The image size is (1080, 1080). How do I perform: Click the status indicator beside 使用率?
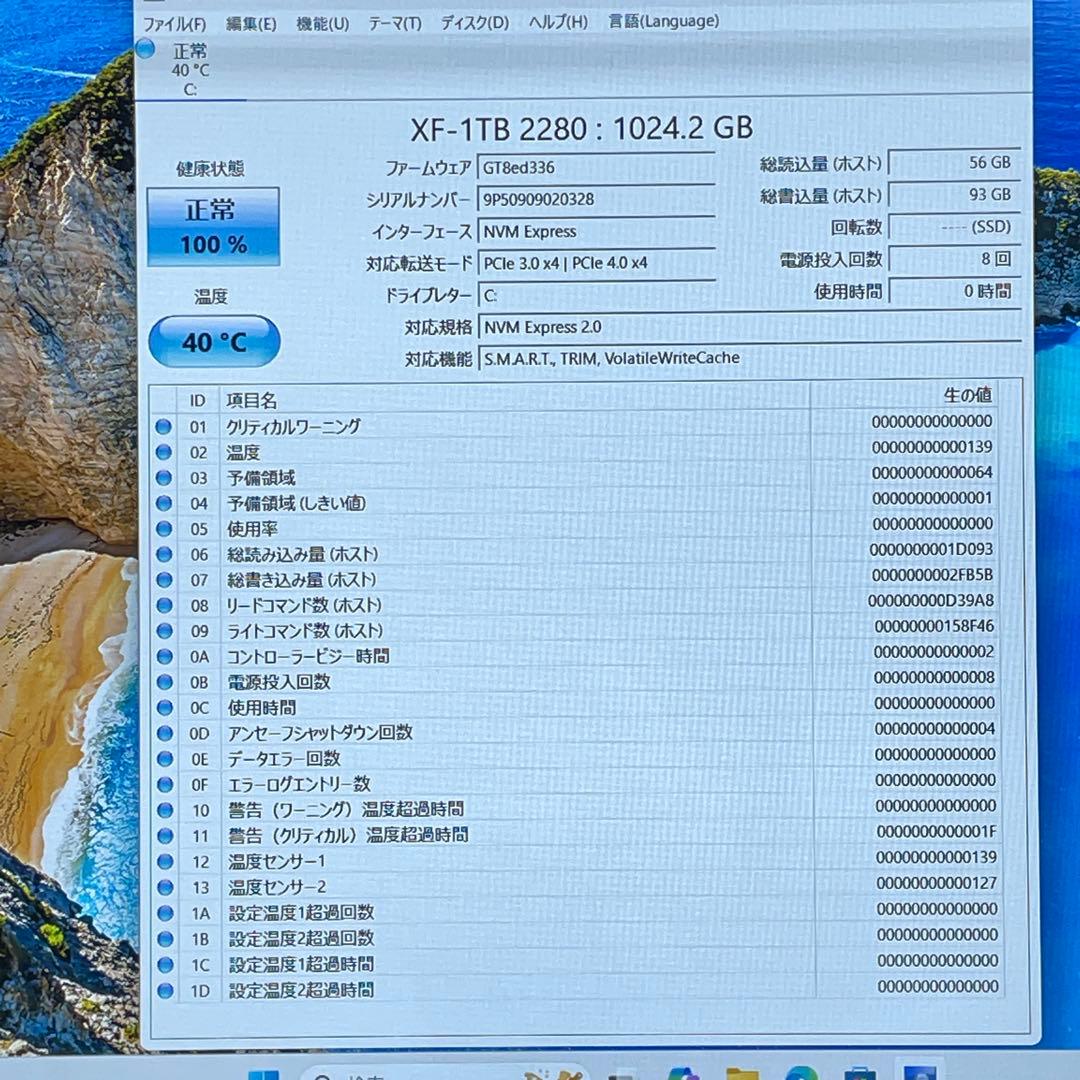[163, 529]
